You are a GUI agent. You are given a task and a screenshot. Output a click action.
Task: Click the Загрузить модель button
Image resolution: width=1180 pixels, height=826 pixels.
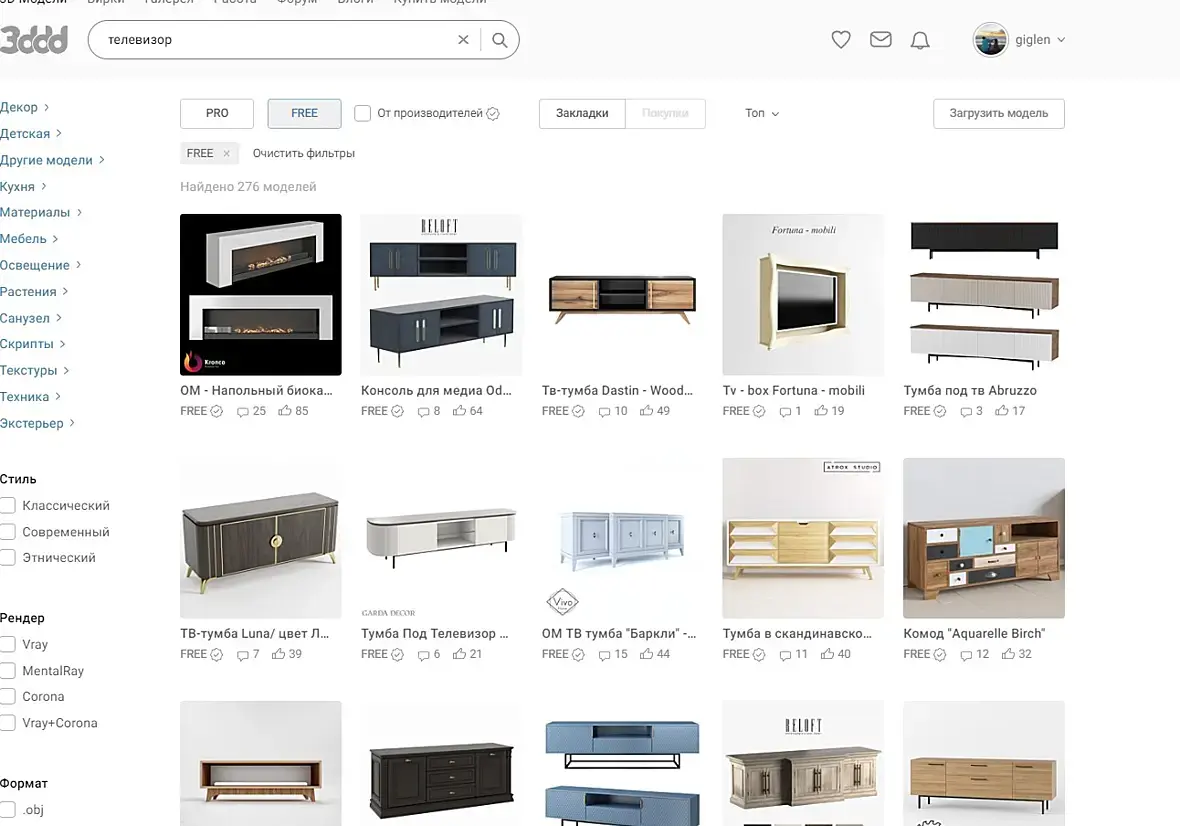[999, 114]
